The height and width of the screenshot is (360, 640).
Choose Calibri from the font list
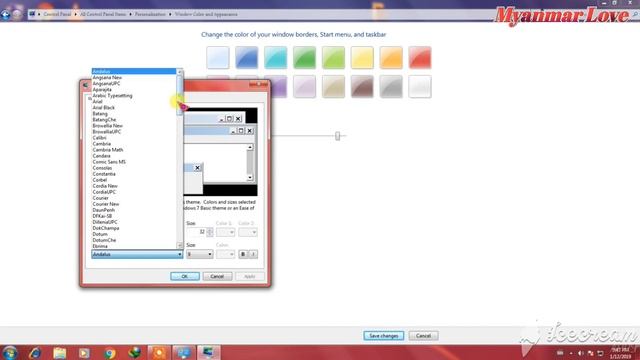[100, 138]
